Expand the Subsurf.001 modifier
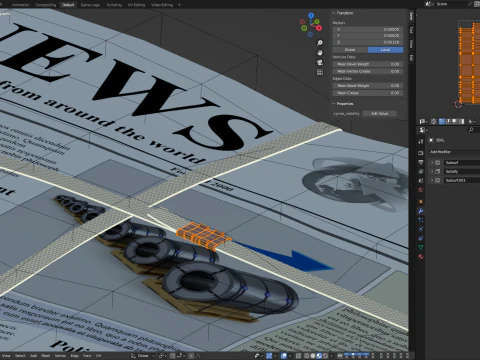 pyautogui.click(x=432, y=180)
